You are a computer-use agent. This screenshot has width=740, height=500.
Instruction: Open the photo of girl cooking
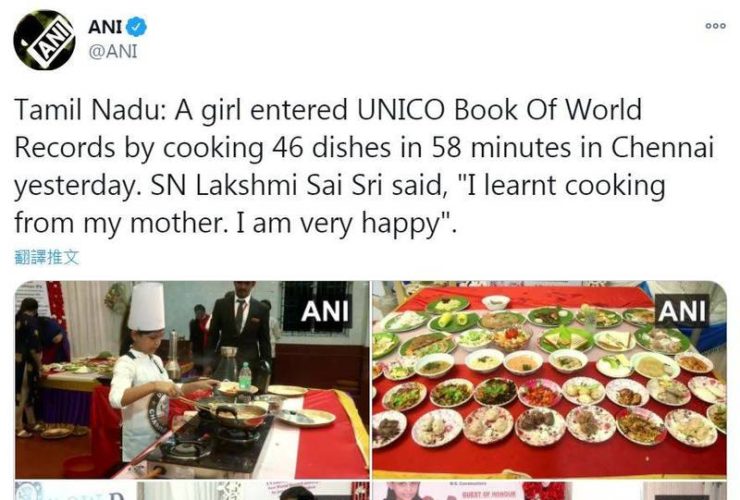(x=192, y=380)
